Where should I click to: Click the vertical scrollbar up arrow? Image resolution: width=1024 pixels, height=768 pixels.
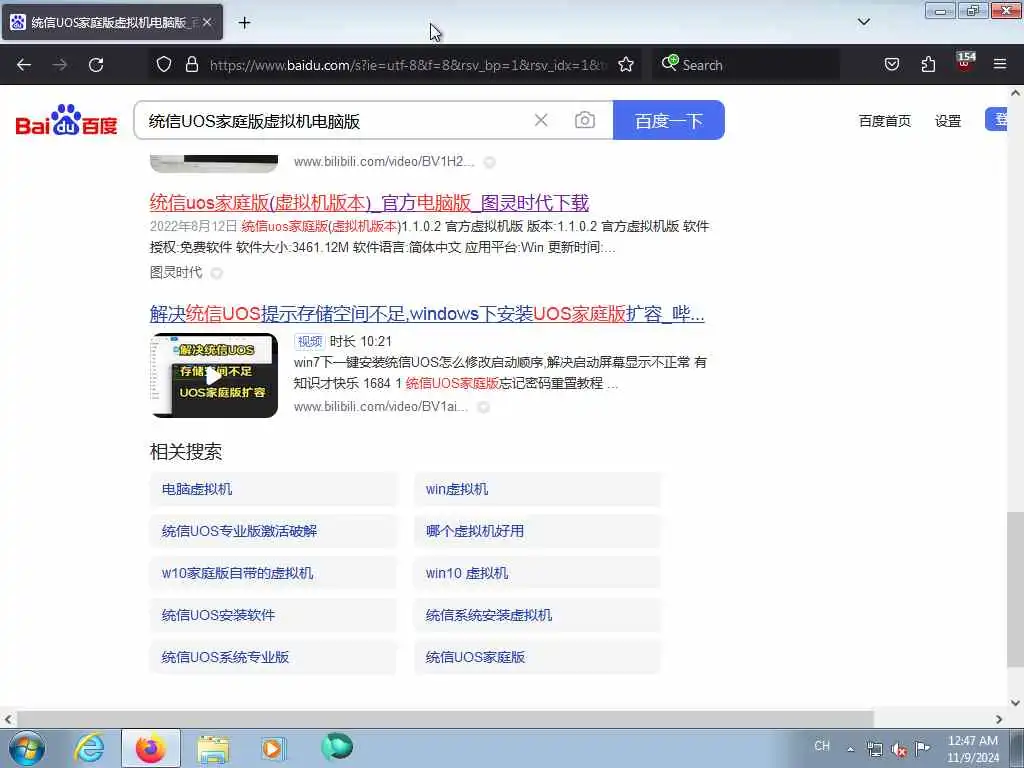[x=1016, y=93]
